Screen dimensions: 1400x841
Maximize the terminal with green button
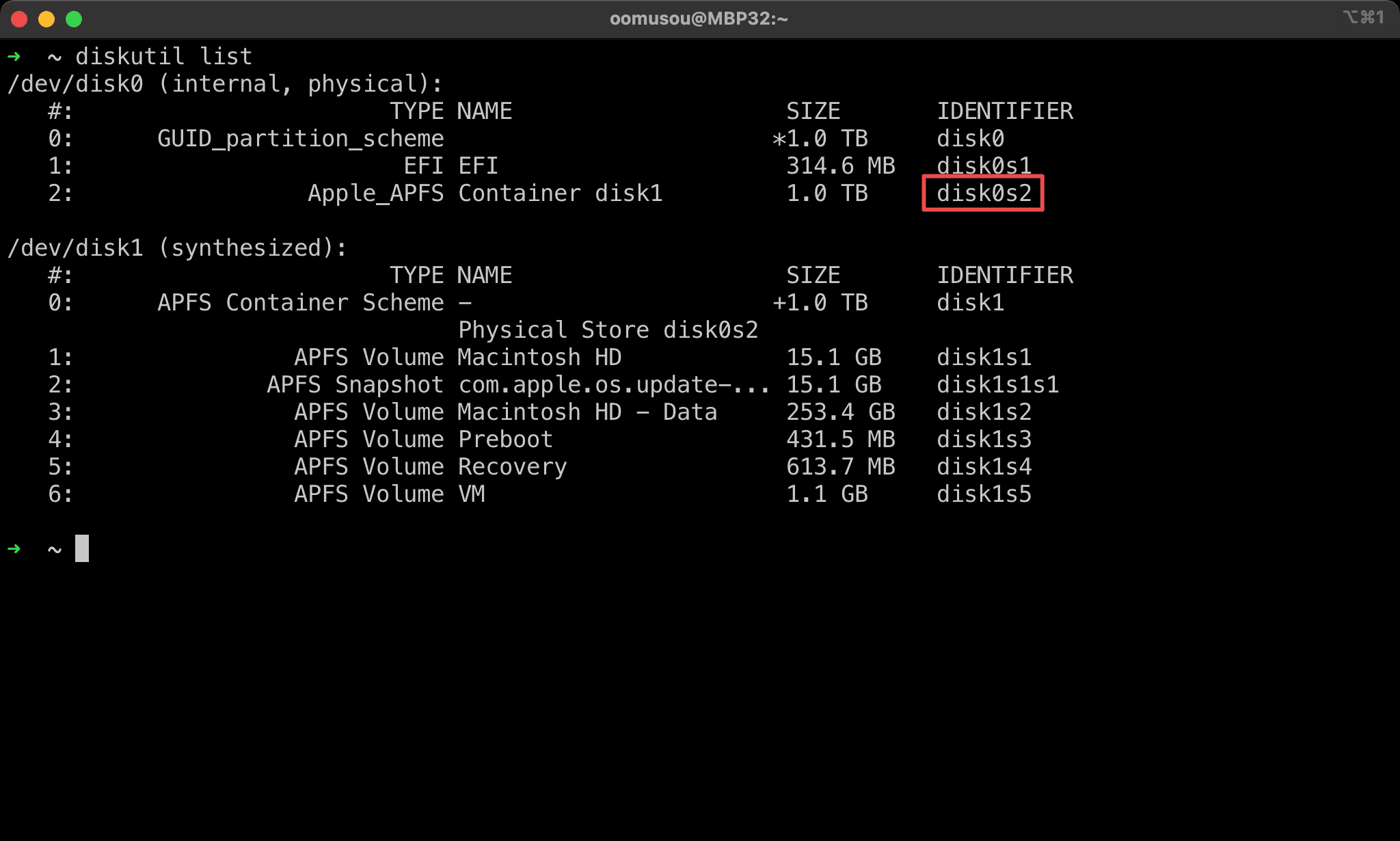point(74,19)
